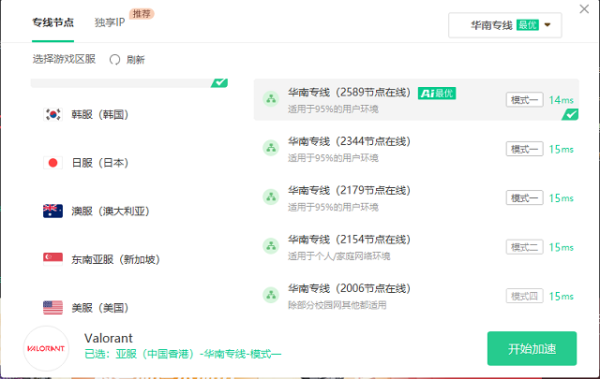Select the node with 2154节点在线
The width and height of the screenshot is (600, 379).
pos(416,247)
